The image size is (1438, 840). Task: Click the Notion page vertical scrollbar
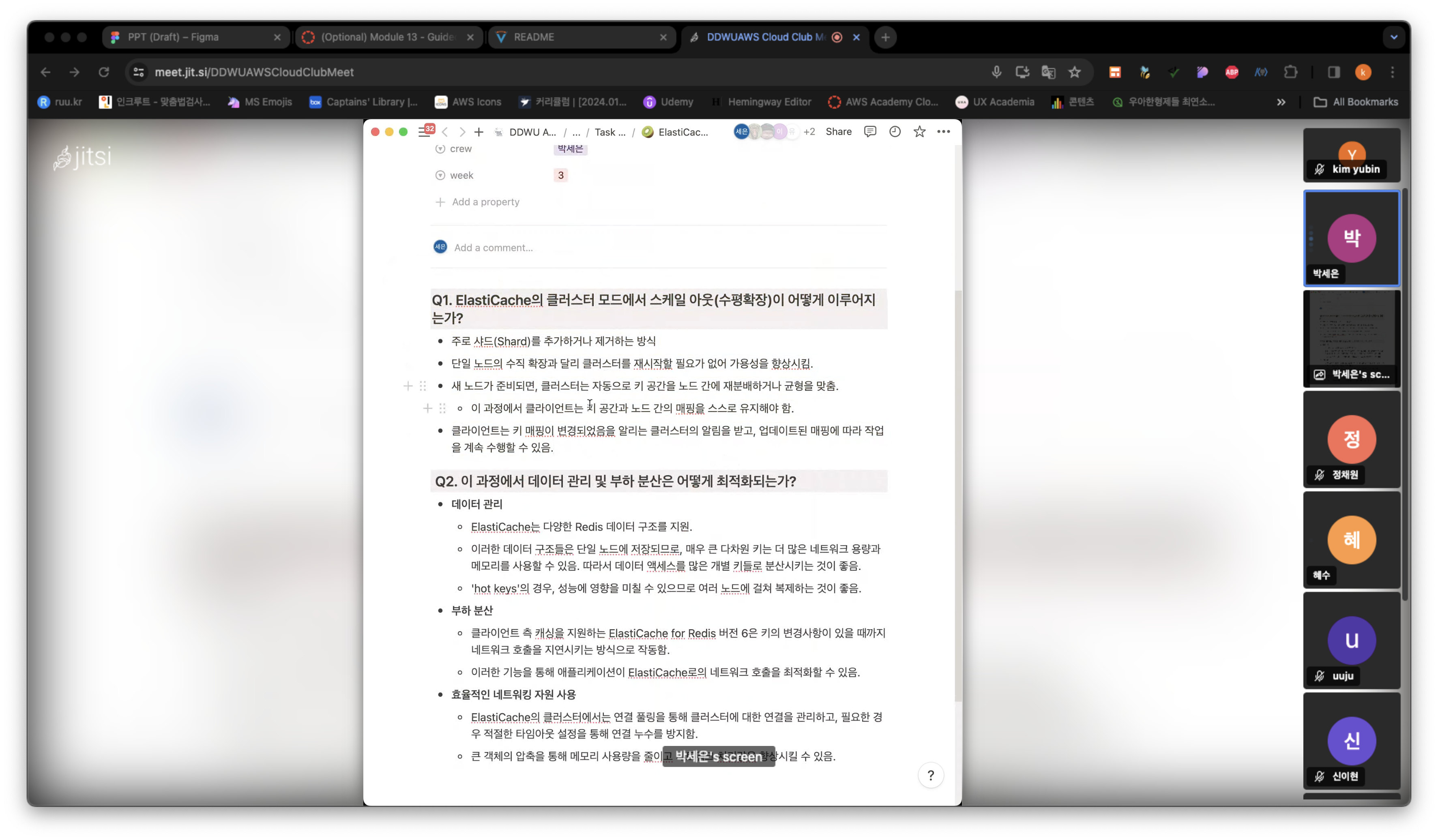[958, 495]
